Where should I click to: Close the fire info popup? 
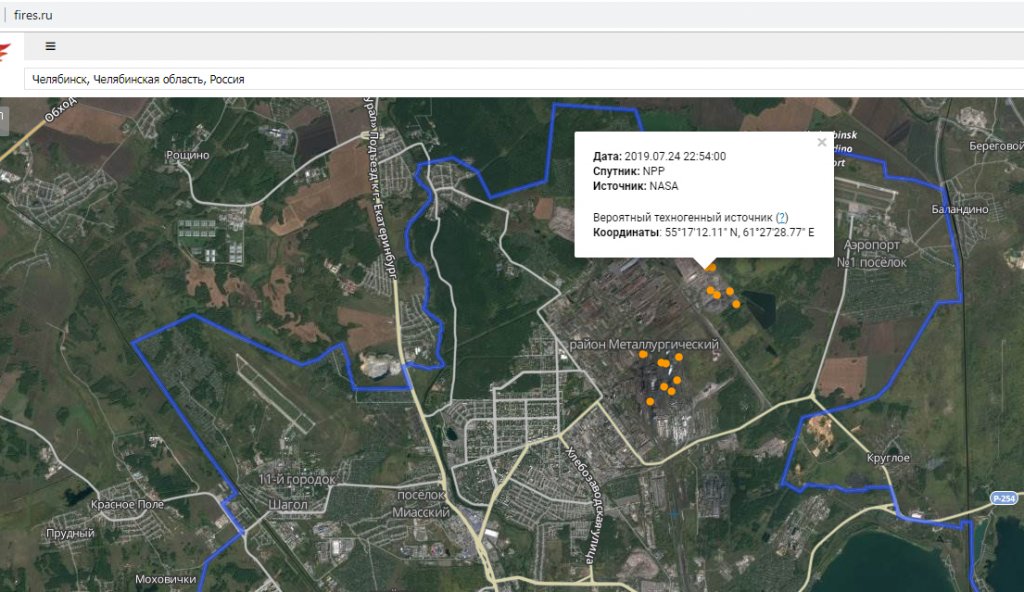[821, 142]
